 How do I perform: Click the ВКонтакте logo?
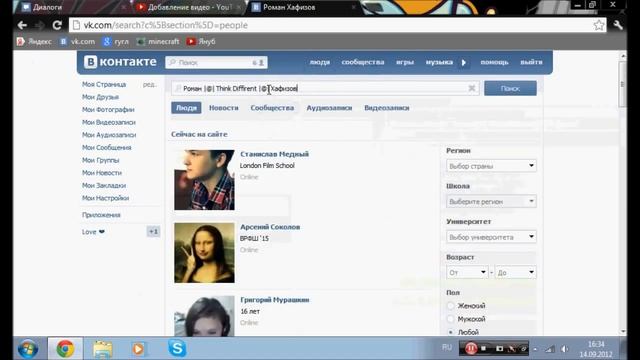tap(120, 62)
